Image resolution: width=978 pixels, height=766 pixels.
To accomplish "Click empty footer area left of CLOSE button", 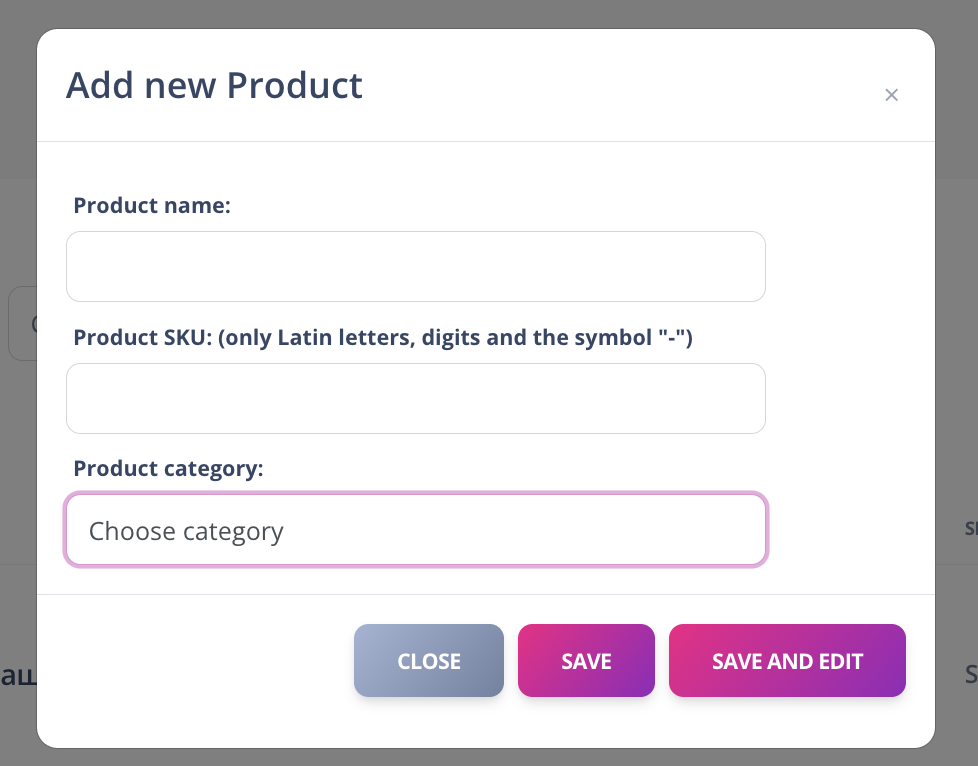I will pos(195,661).
